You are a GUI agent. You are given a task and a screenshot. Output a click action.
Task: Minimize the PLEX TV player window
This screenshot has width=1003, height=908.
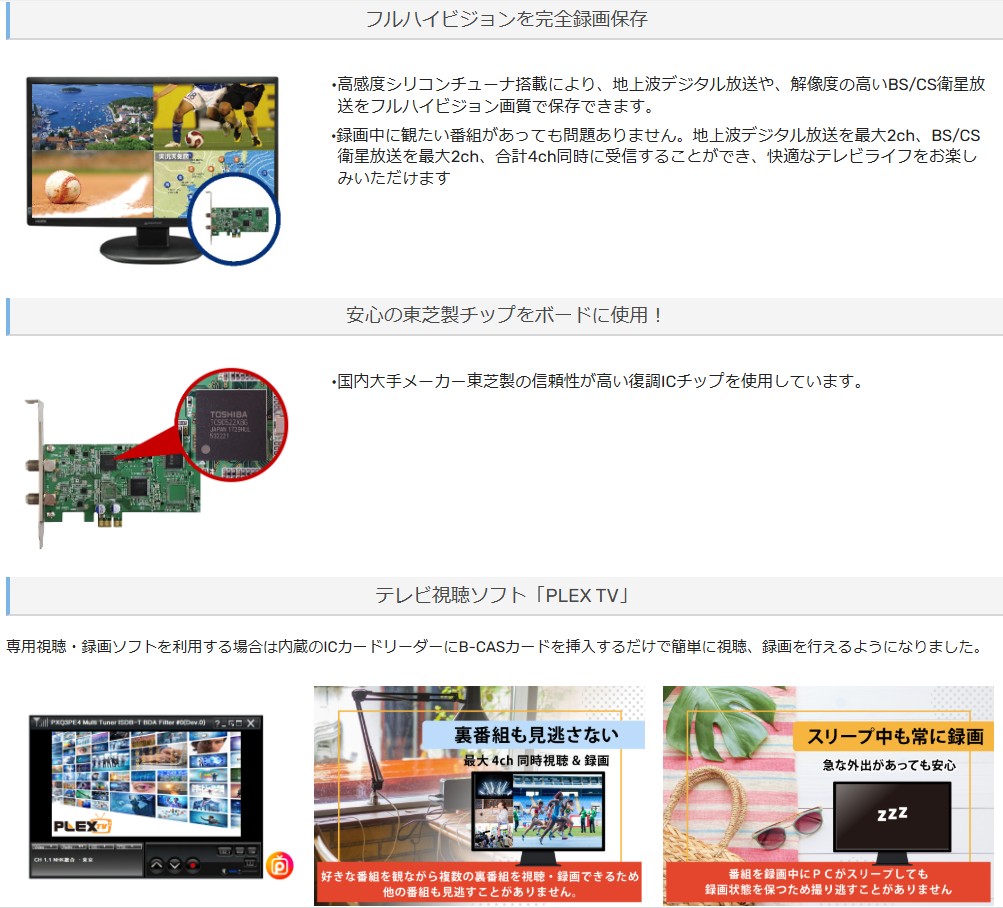(224, 724)
